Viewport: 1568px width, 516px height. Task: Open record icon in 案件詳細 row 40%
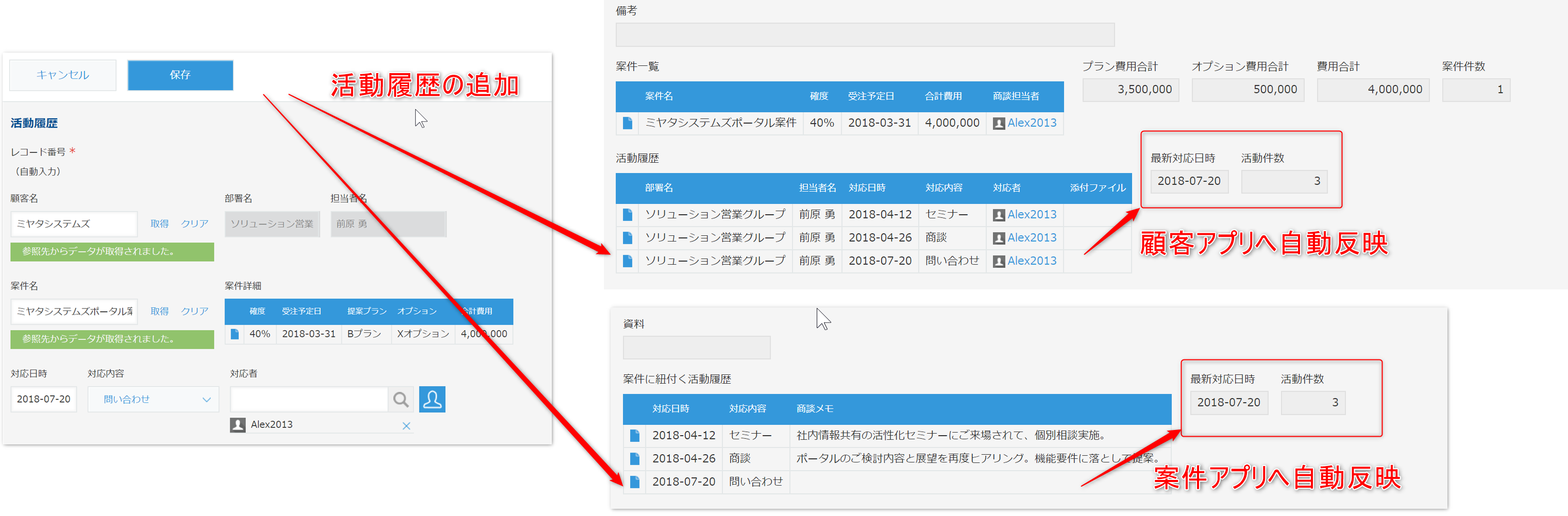pyautogui.click(x=234, y=334)
